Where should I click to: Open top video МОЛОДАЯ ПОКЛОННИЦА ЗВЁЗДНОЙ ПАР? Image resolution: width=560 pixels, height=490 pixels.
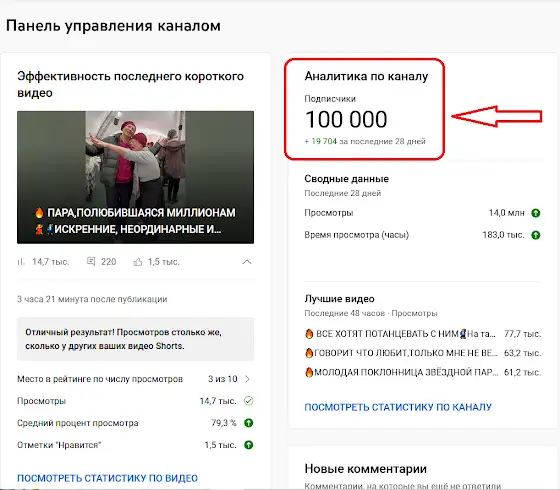tap(401, 372)
